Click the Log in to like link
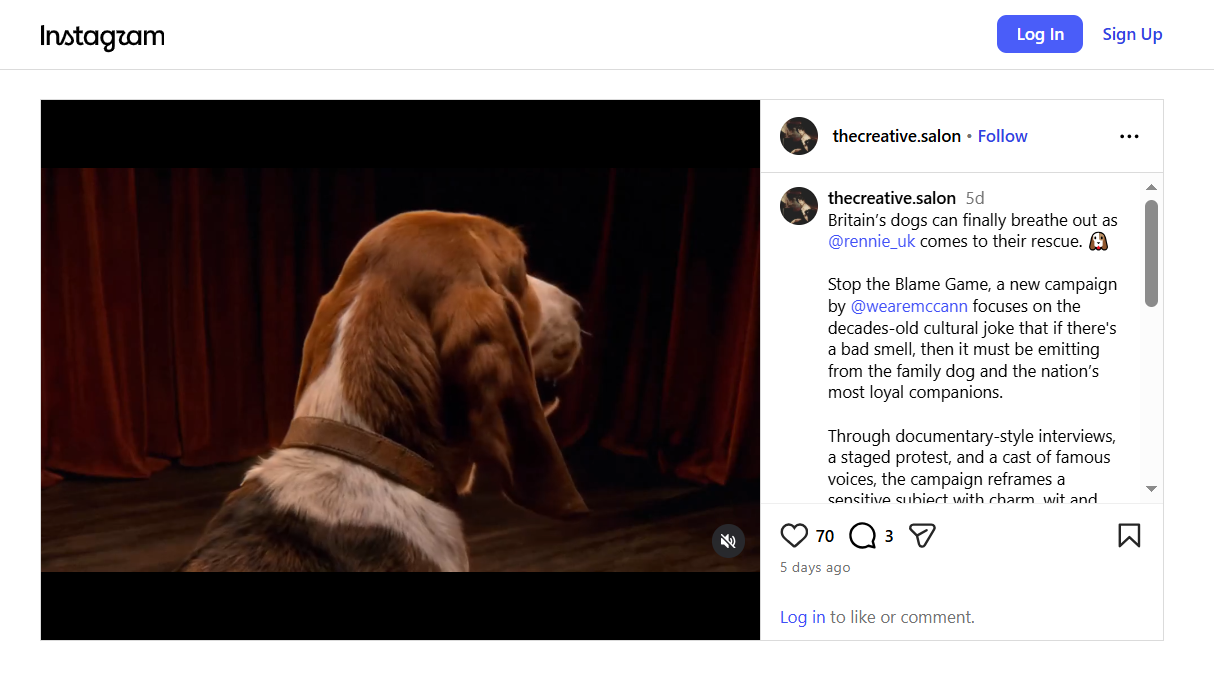Viewport: 1214px width, 684px height. click(802, 617)
